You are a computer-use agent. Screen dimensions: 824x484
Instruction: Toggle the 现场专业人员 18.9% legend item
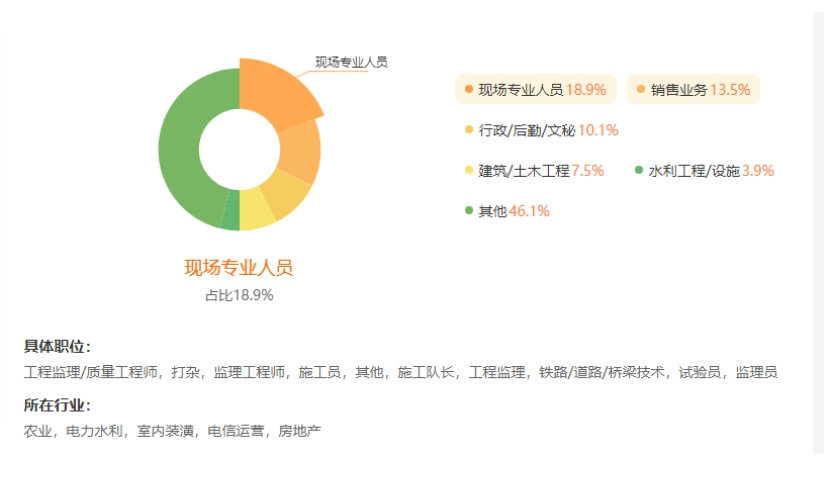(535, 89)
